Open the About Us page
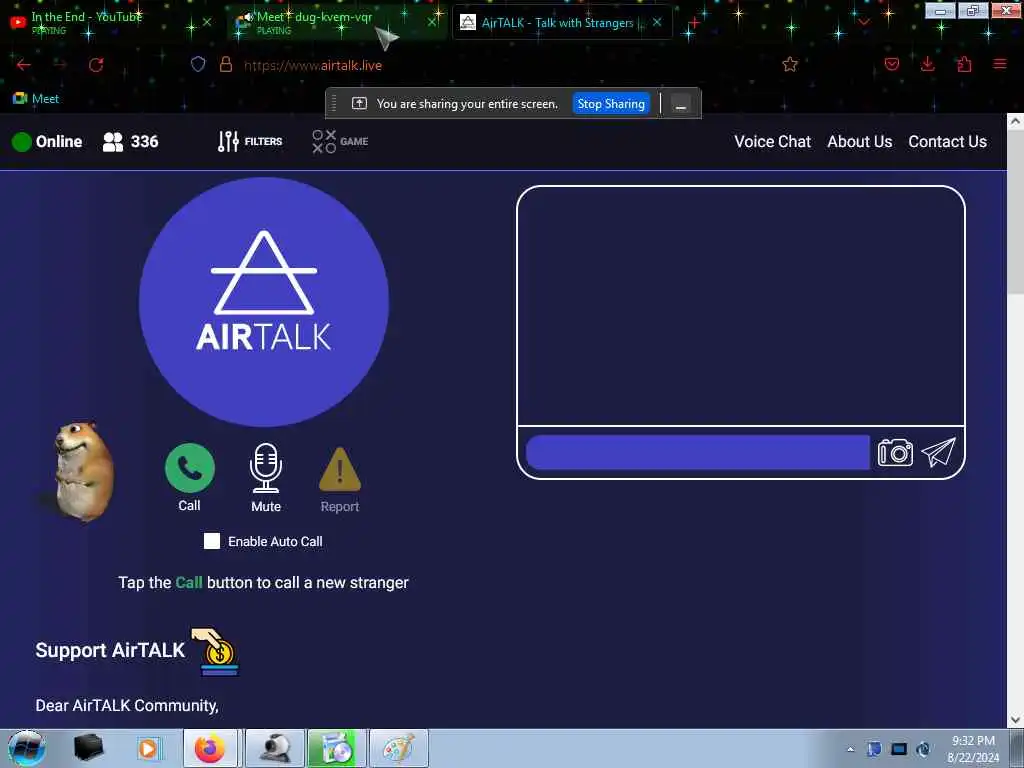 tap(859, 142)
